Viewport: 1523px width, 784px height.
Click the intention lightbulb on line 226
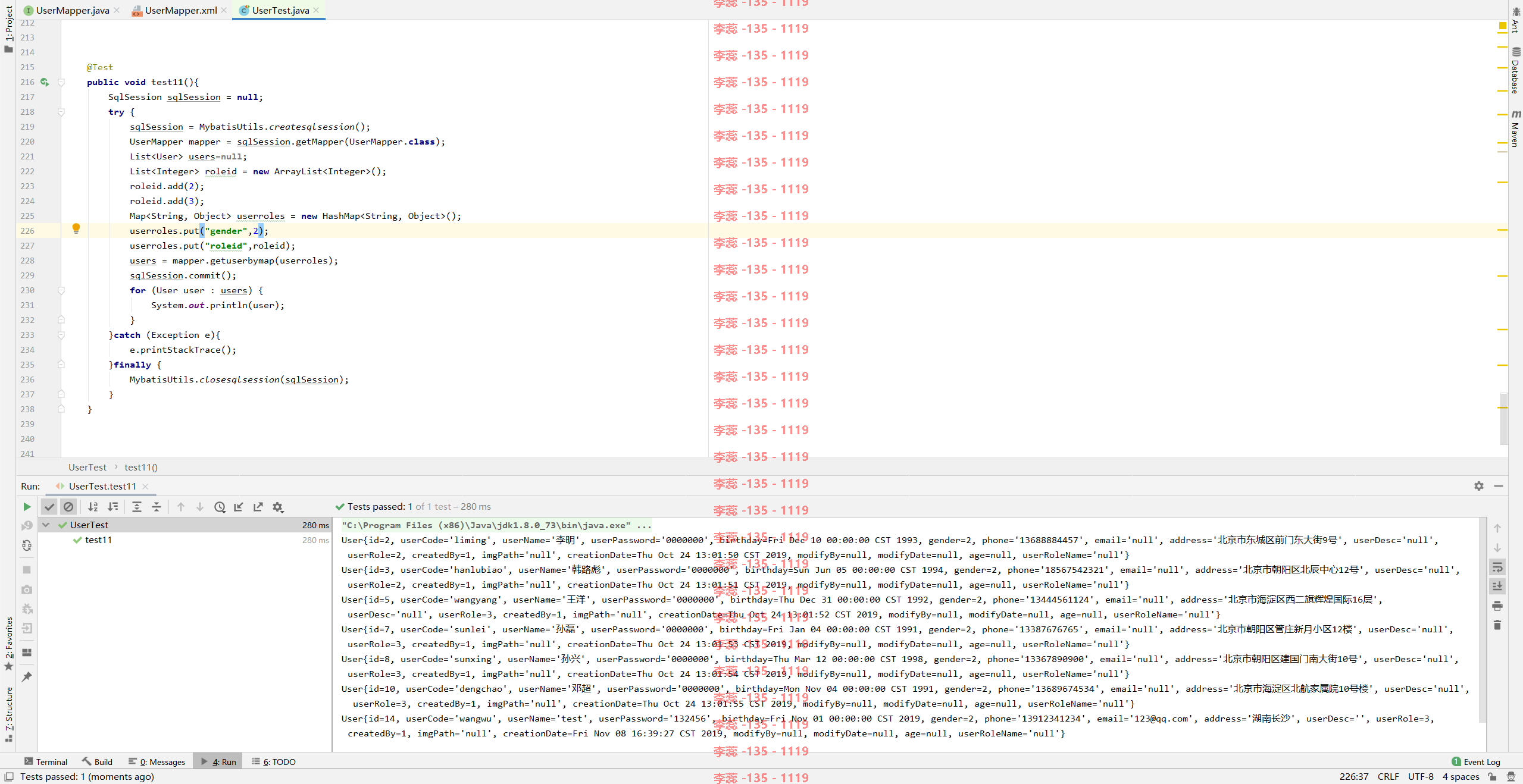[76, 228]
